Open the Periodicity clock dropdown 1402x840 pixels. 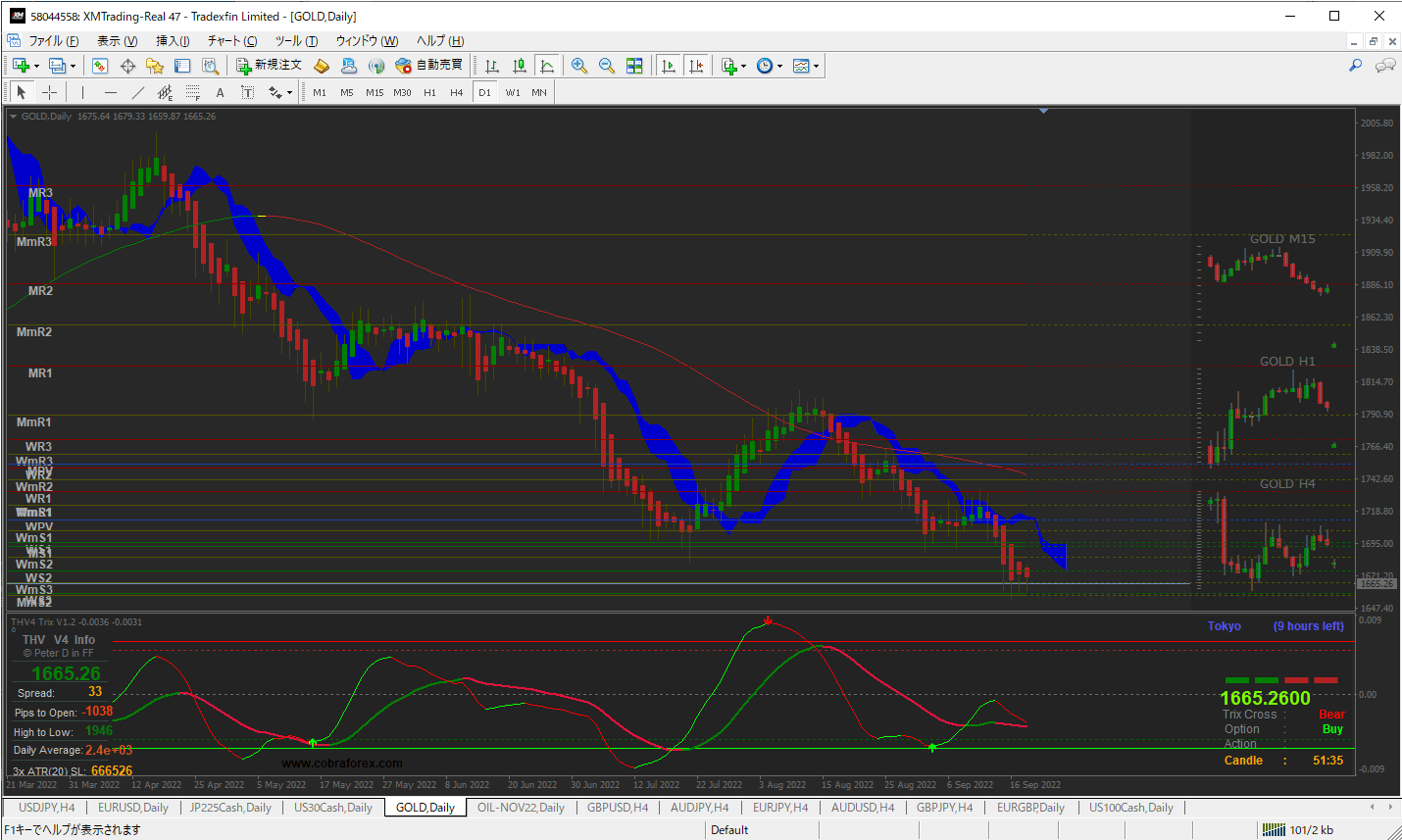(x=770, y=66)
